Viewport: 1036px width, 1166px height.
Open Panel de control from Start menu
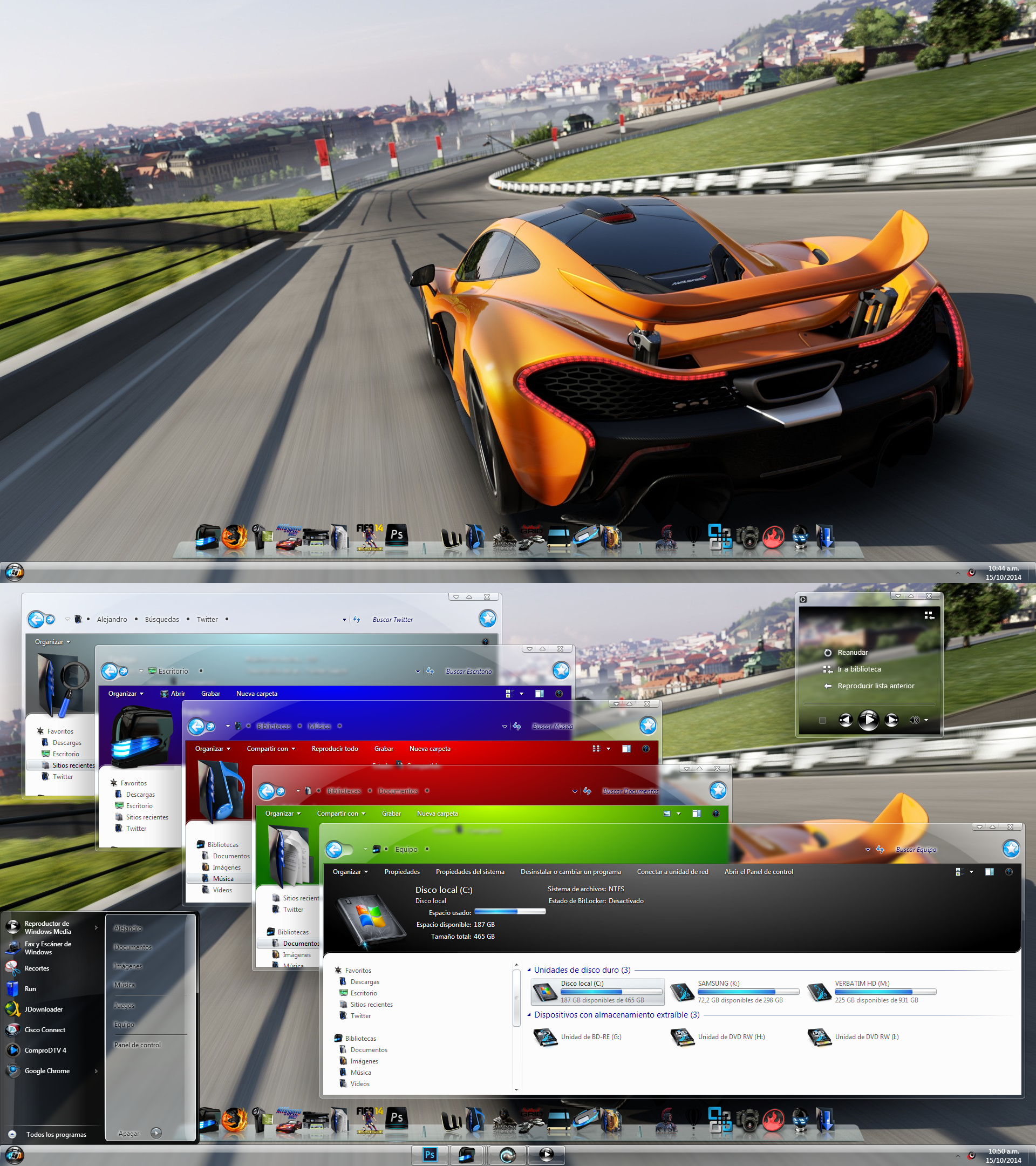tap(138, 1045)
